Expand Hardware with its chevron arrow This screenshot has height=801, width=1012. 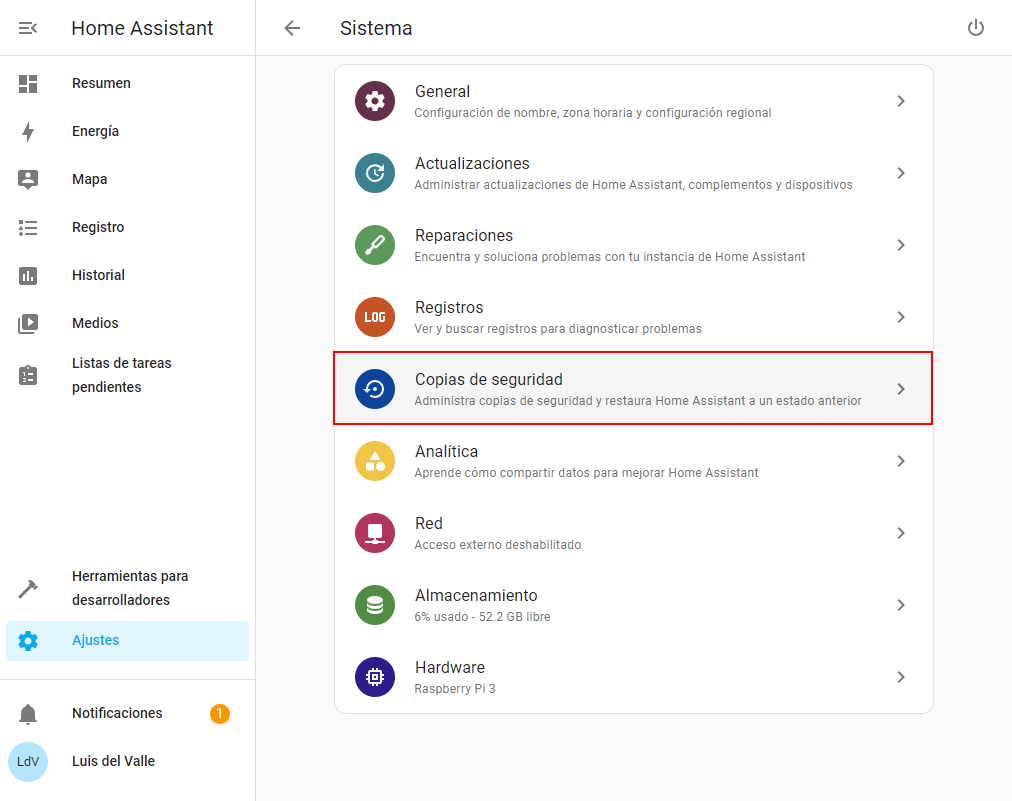[x=901, y=677]
